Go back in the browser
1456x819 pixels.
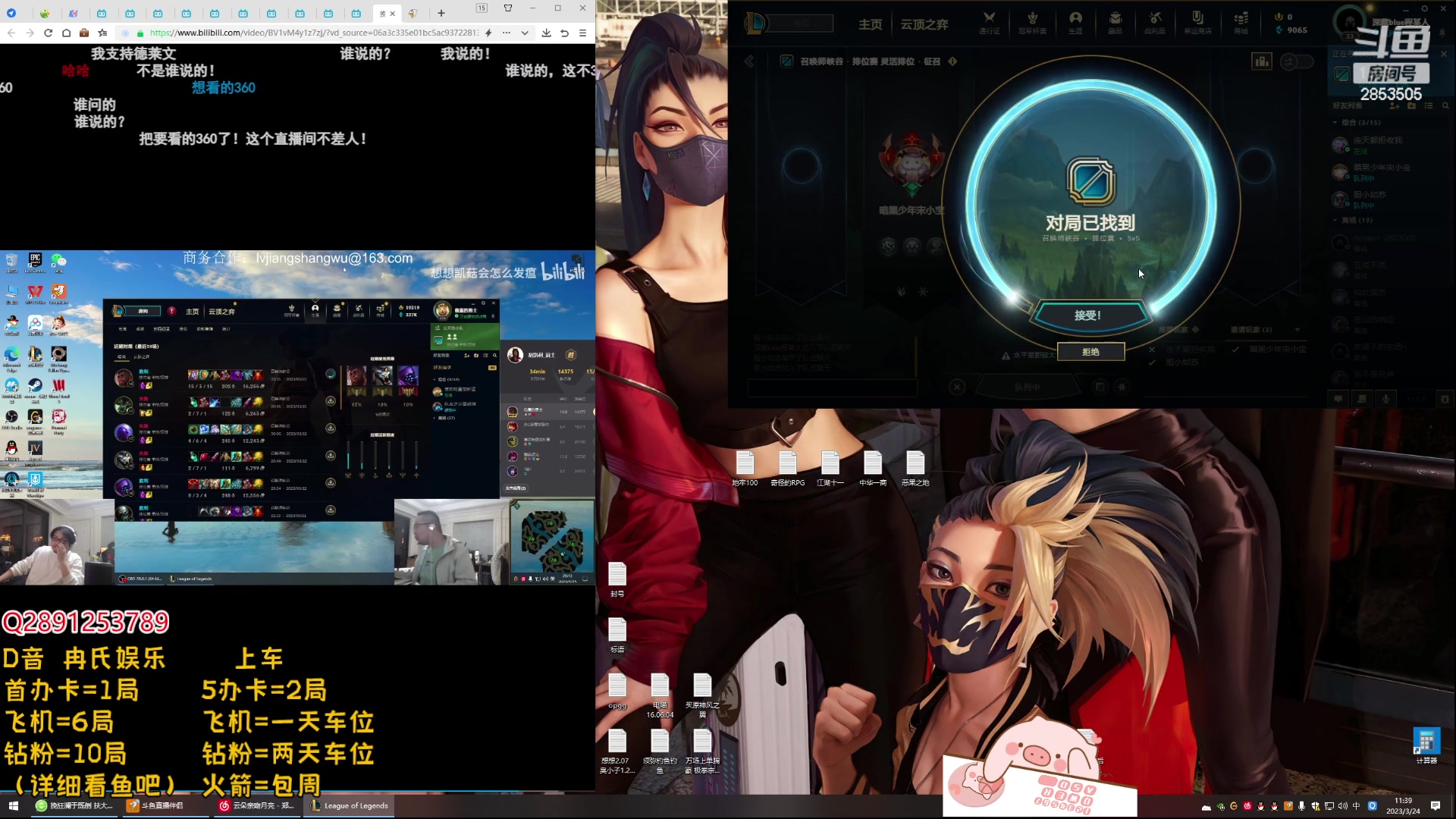(11, 33)
